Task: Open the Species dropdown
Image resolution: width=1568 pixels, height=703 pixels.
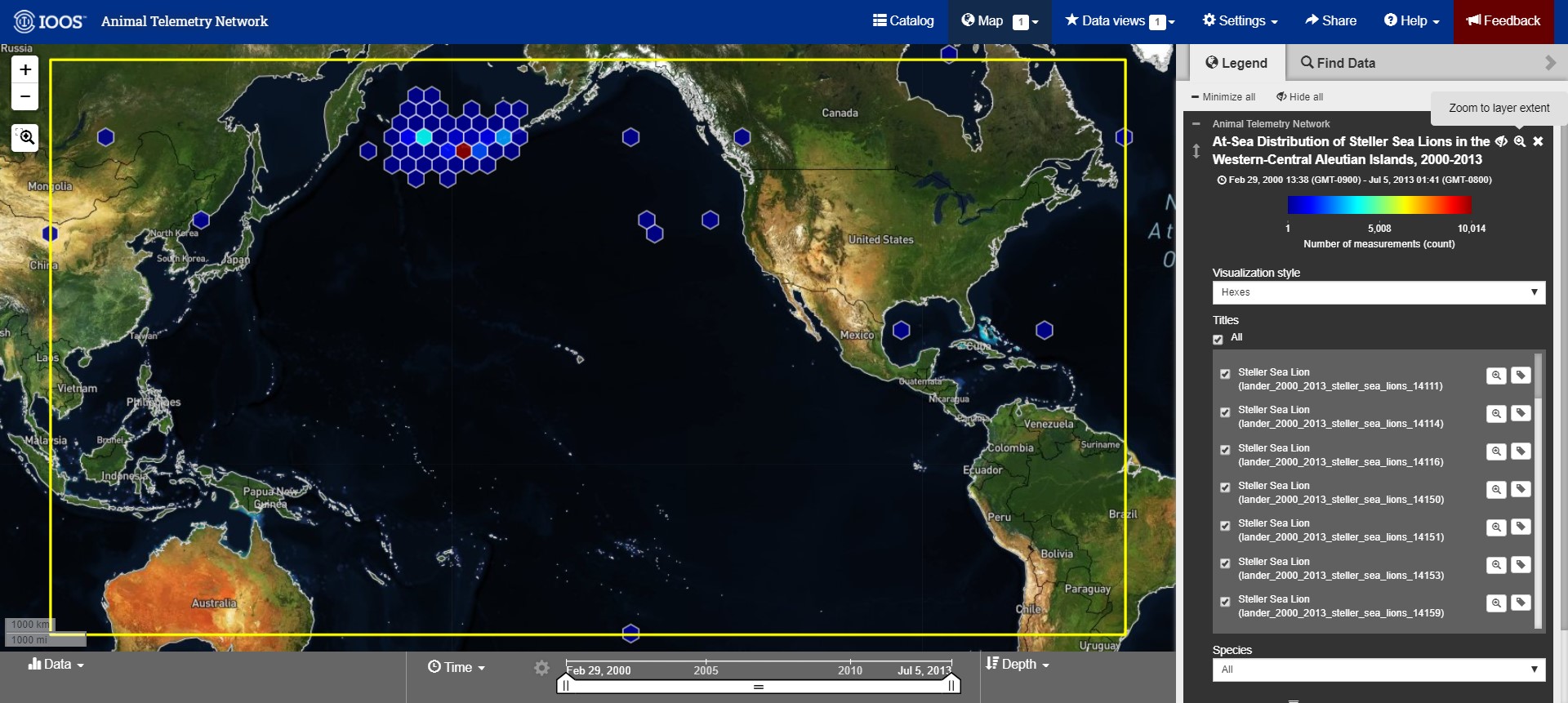Action: coord(1379,670)
